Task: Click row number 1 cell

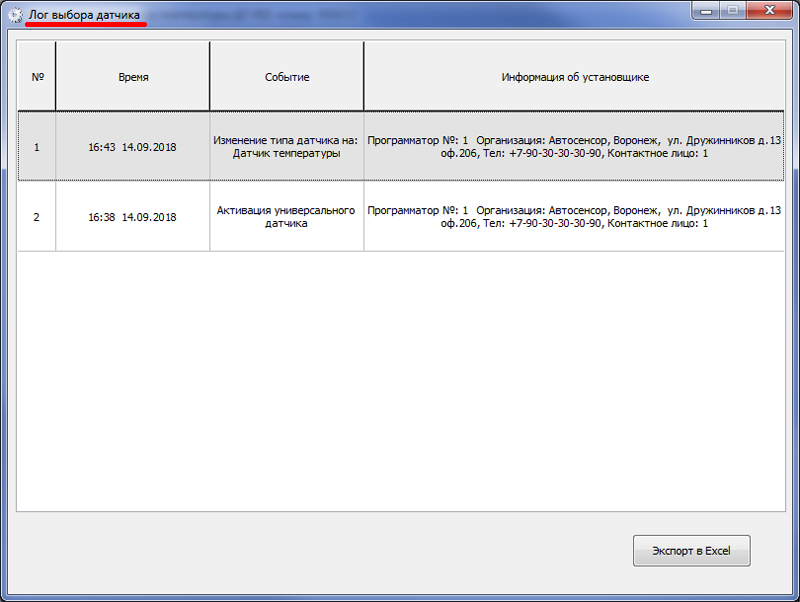Action: tap(37, 147)
